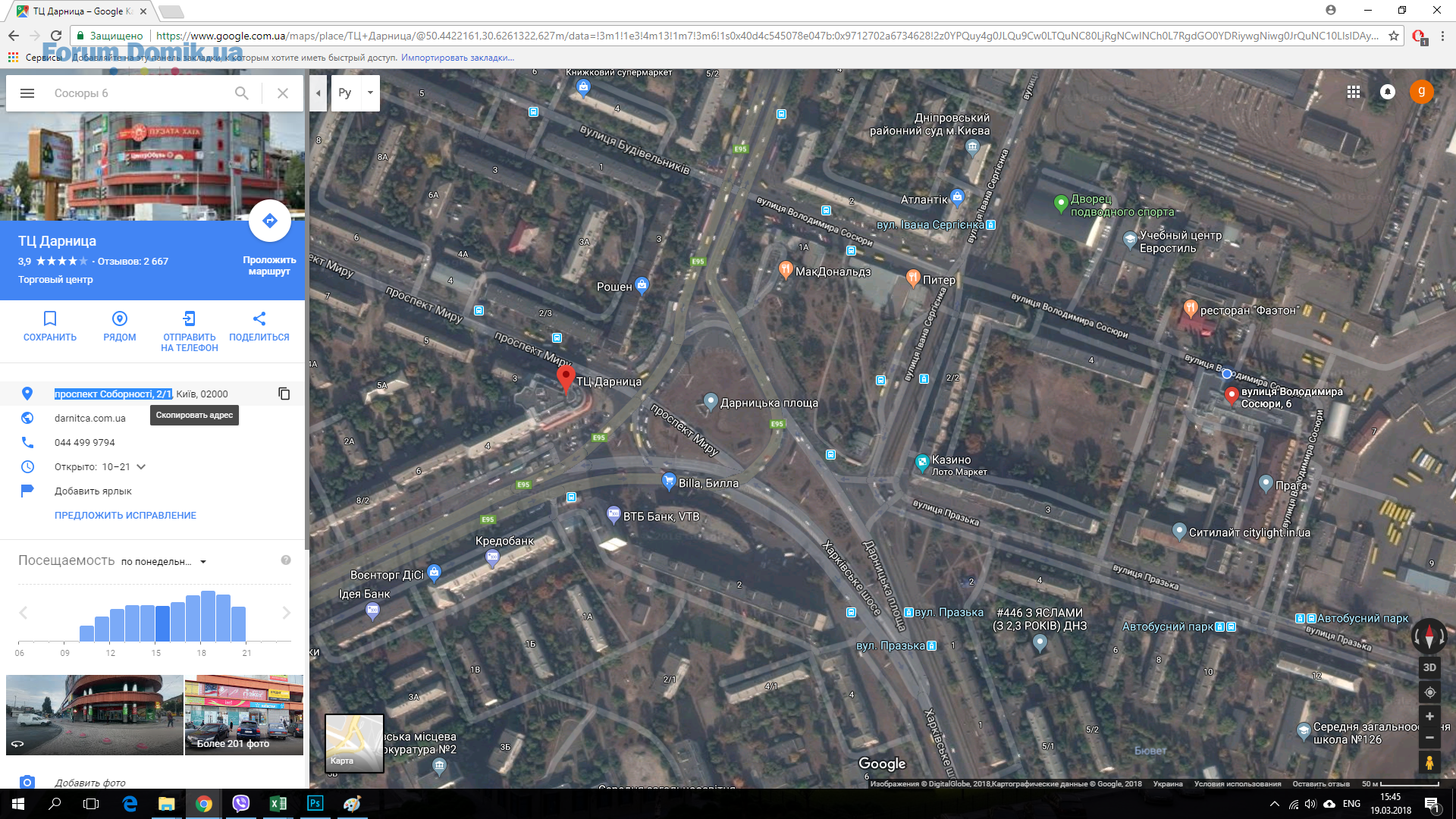Open Photoshop from the taskbar

pos(315,804)
